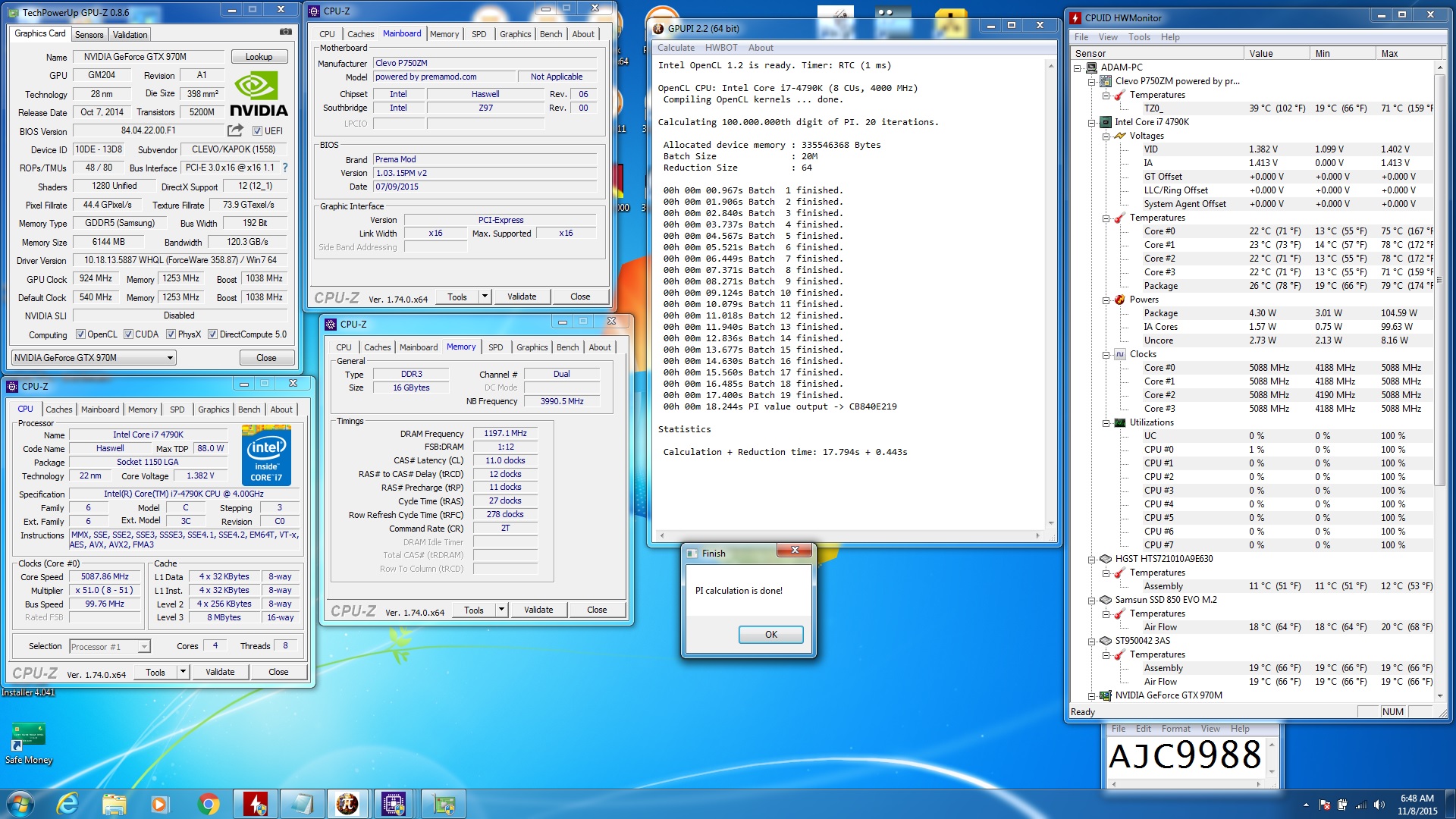
Task: Click the NVIDIA logo in GPU-Z
Action: pos(259,94)
